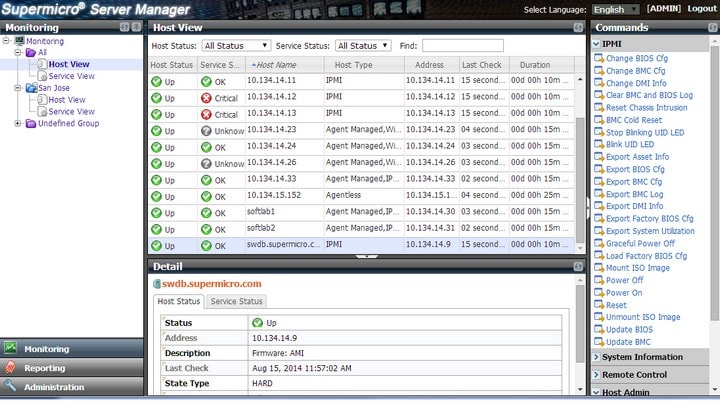Click the Power Off command icon

pyautogui.click(x=598, y=280)
